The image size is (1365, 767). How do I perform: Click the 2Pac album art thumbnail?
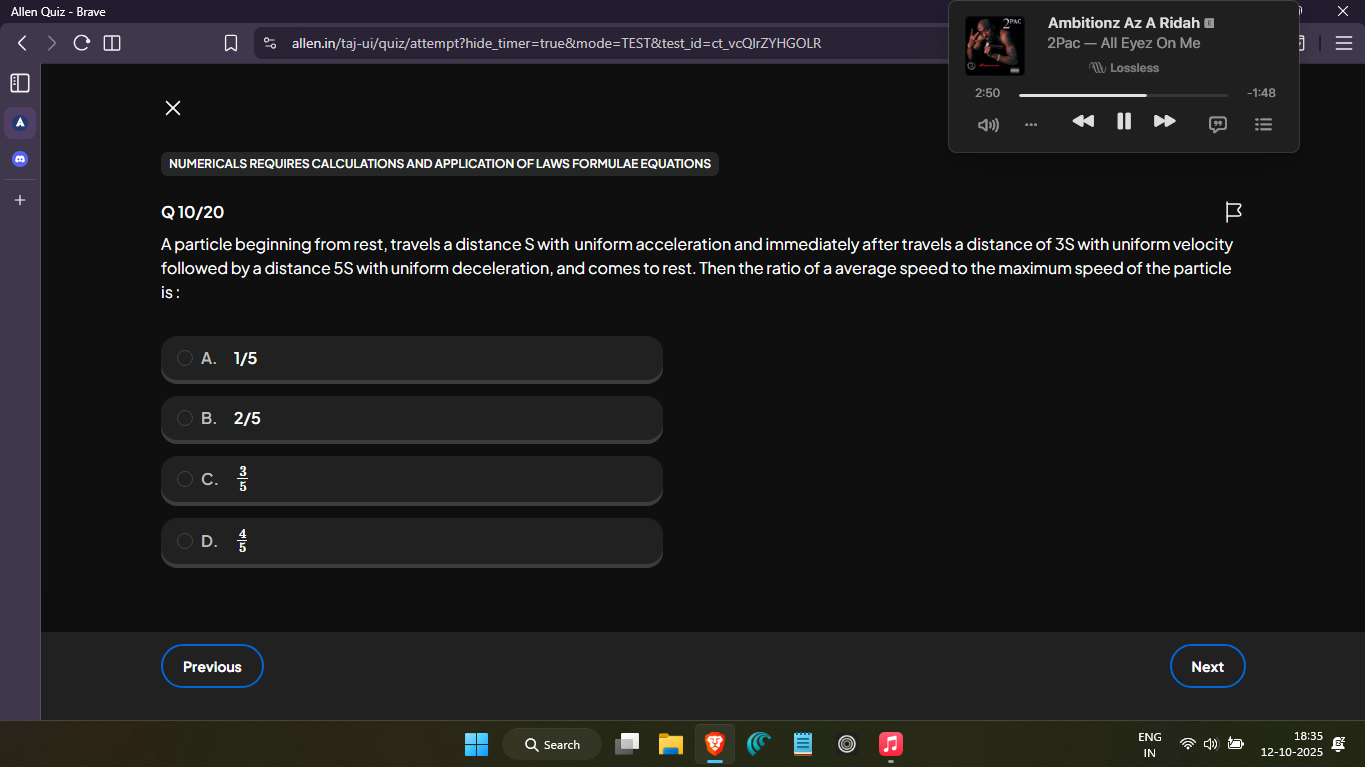coord(995,46)
